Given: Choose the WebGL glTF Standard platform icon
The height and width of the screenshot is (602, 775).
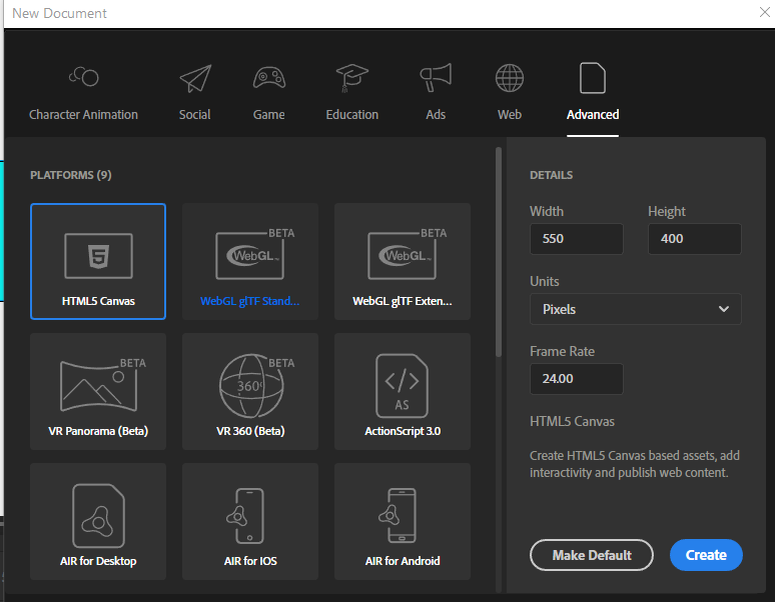Looking at the screenshot, I should point(255,254).
